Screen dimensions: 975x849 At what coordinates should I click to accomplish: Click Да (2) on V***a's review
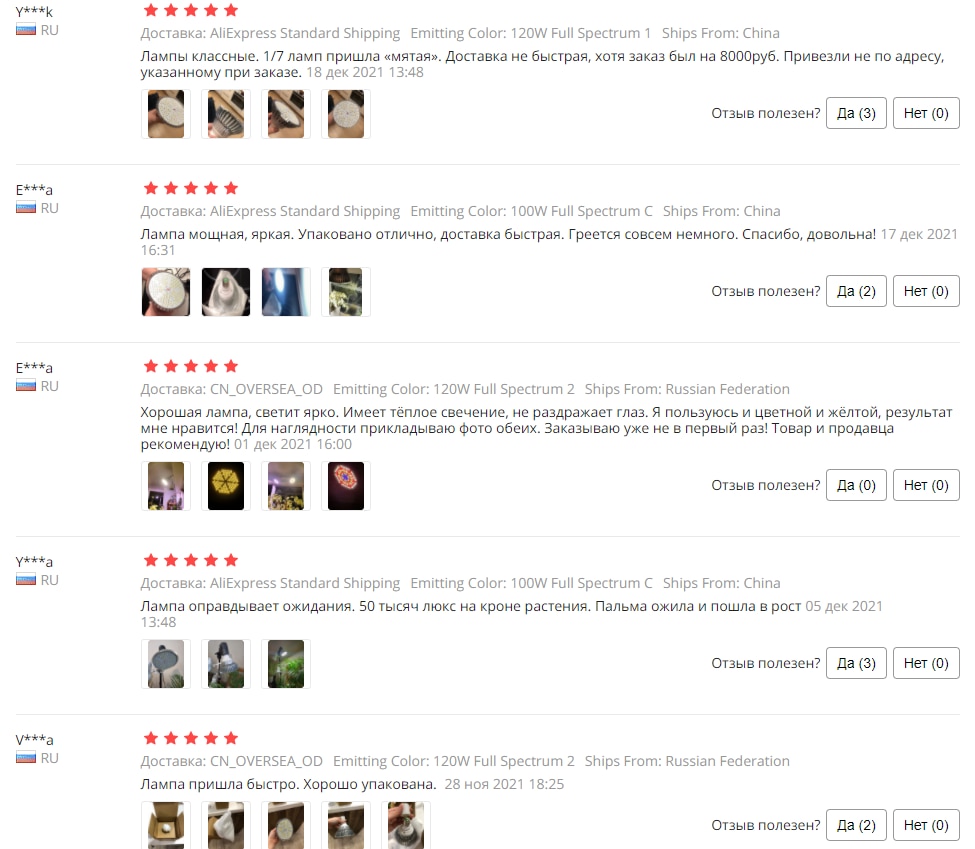point(856,825)
